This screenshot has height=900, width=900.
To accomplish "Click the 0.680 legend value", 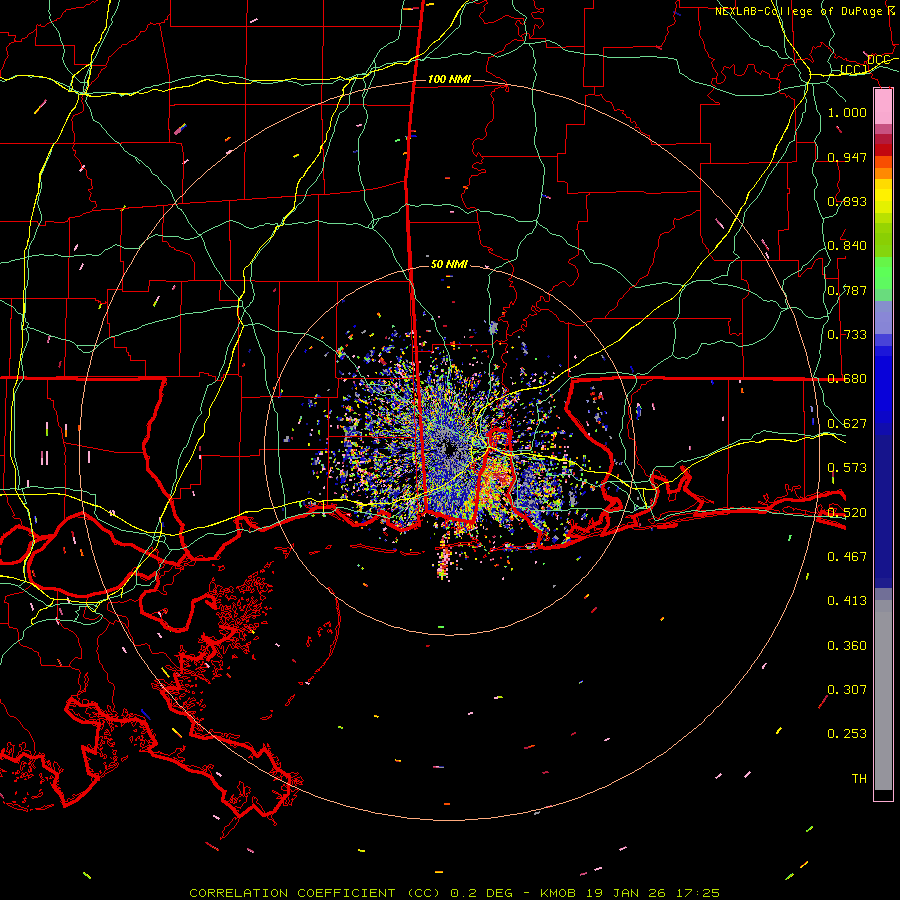I will point(847,379).
